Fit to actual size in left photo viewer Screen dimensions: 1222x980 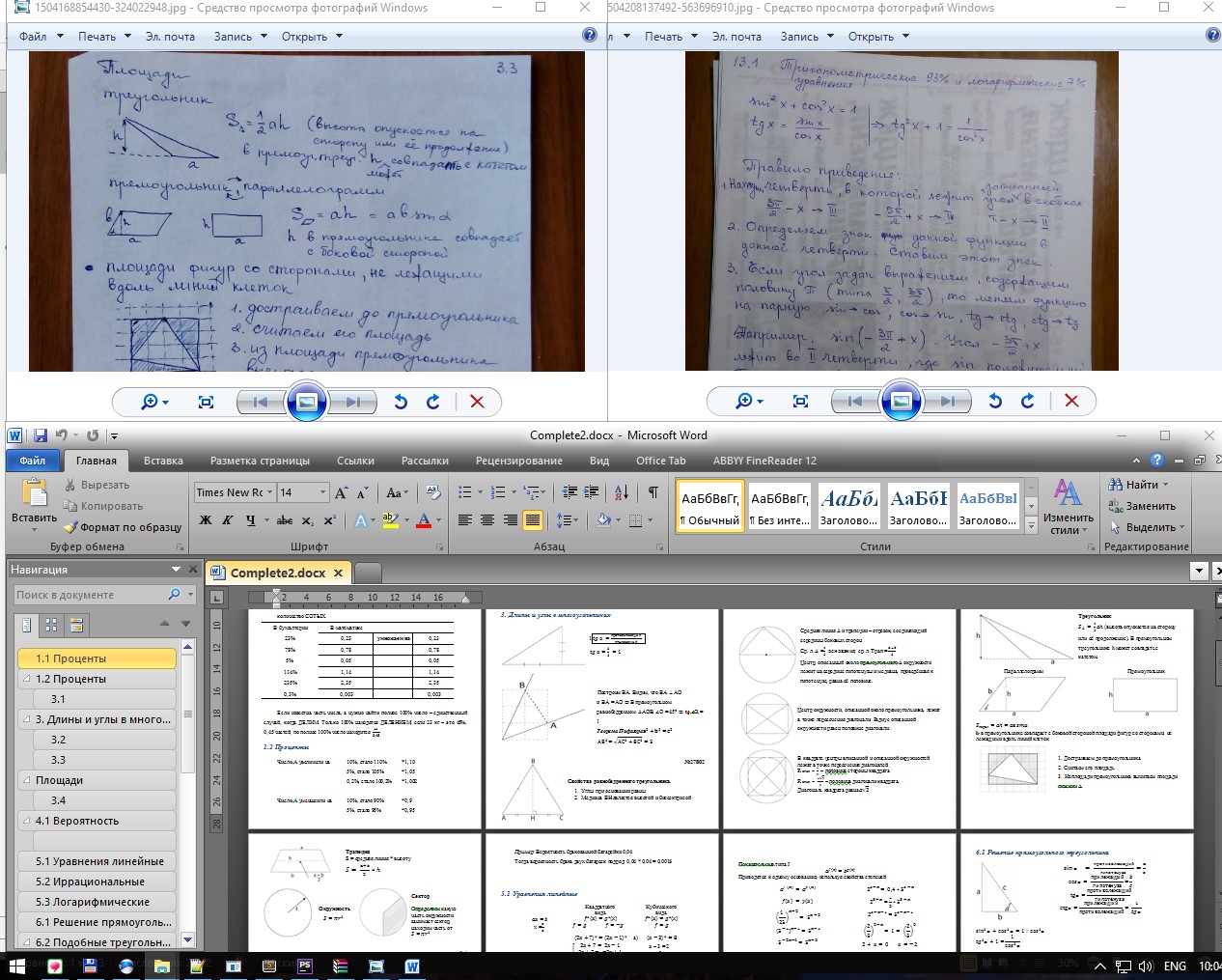coord(206,402)
